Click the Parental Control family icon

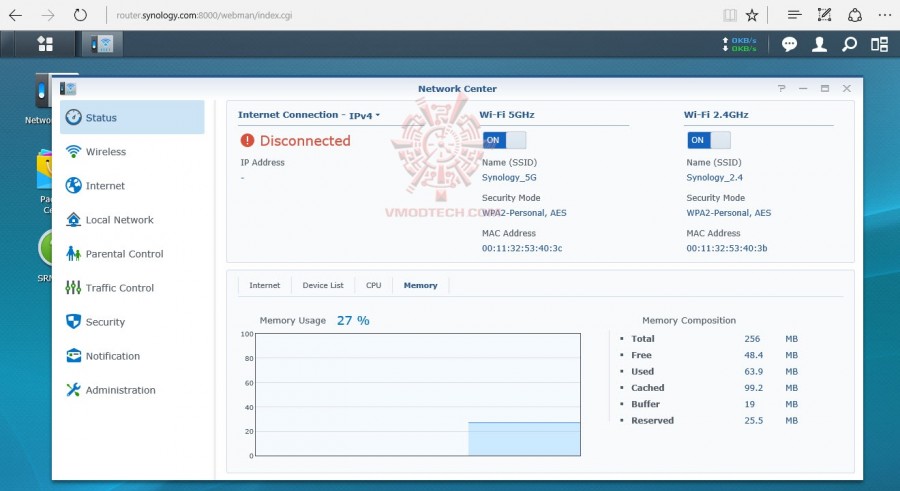[x=73, y=253]
